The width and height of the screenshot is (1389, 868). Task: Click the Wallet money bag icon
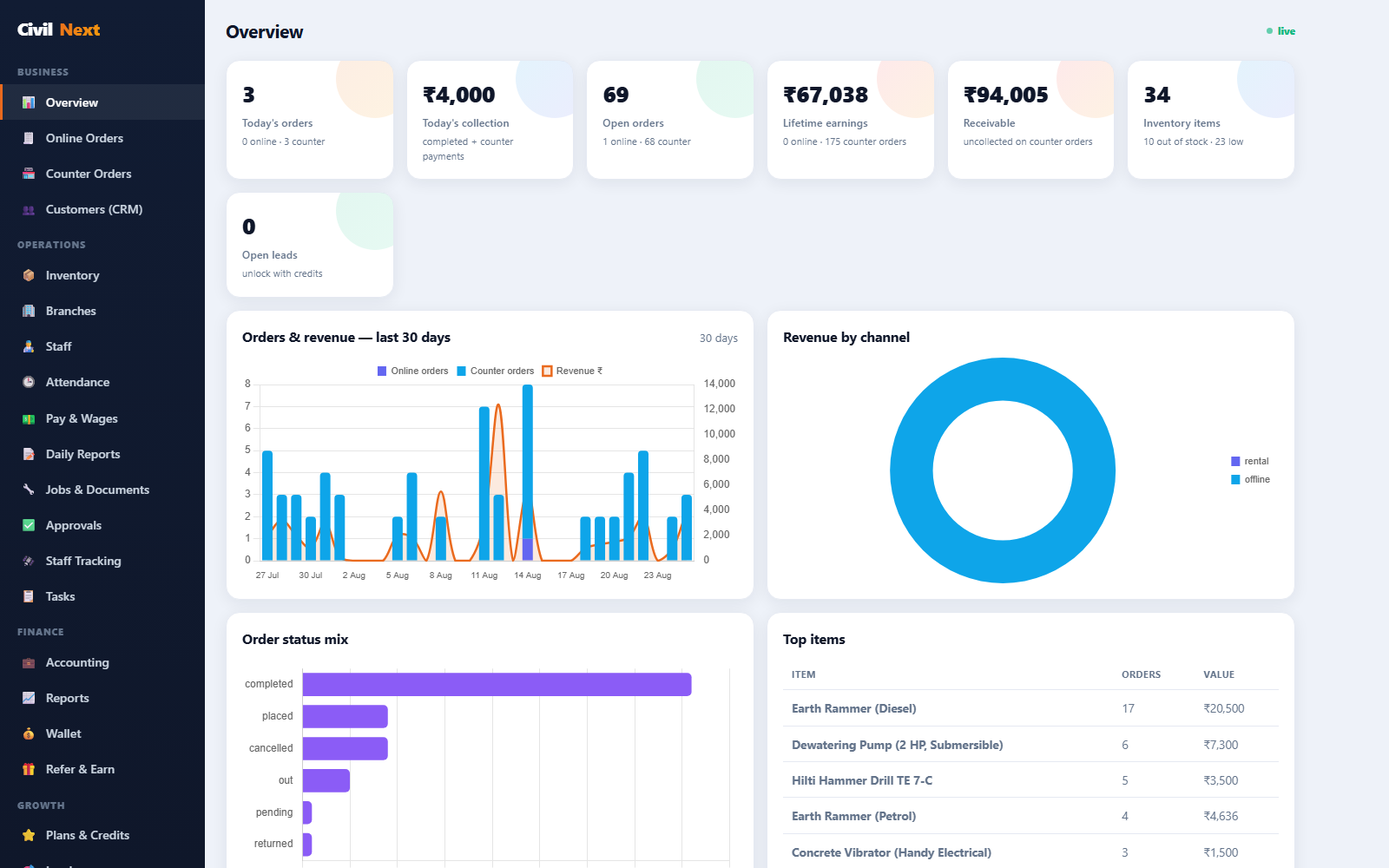29,733
